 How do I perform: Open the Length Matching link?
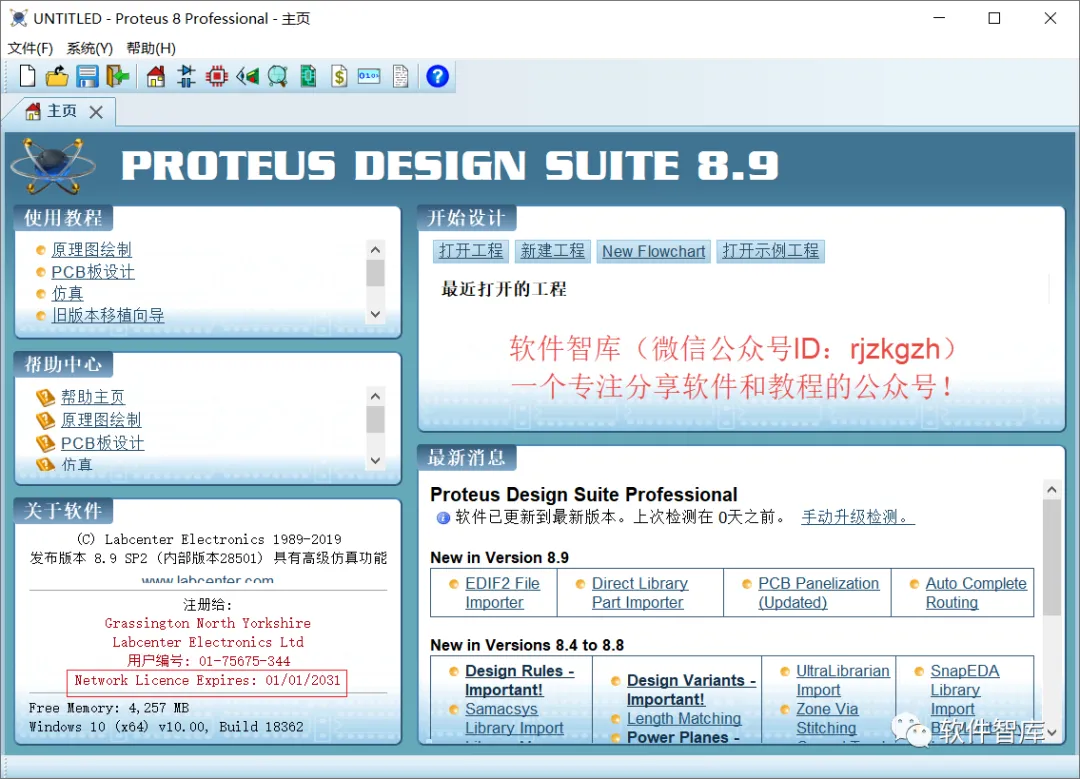click(x=683, y=718)
